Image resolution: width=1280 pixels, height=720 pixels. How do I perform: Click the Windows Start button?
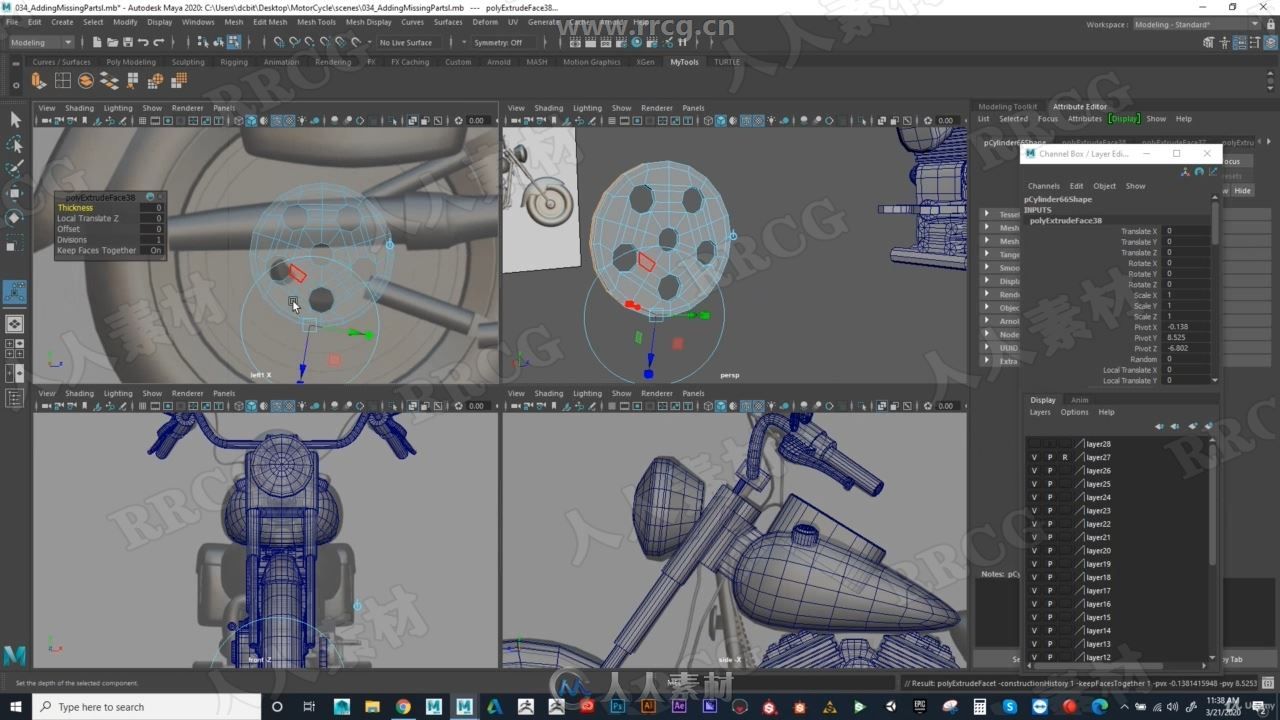15,707
